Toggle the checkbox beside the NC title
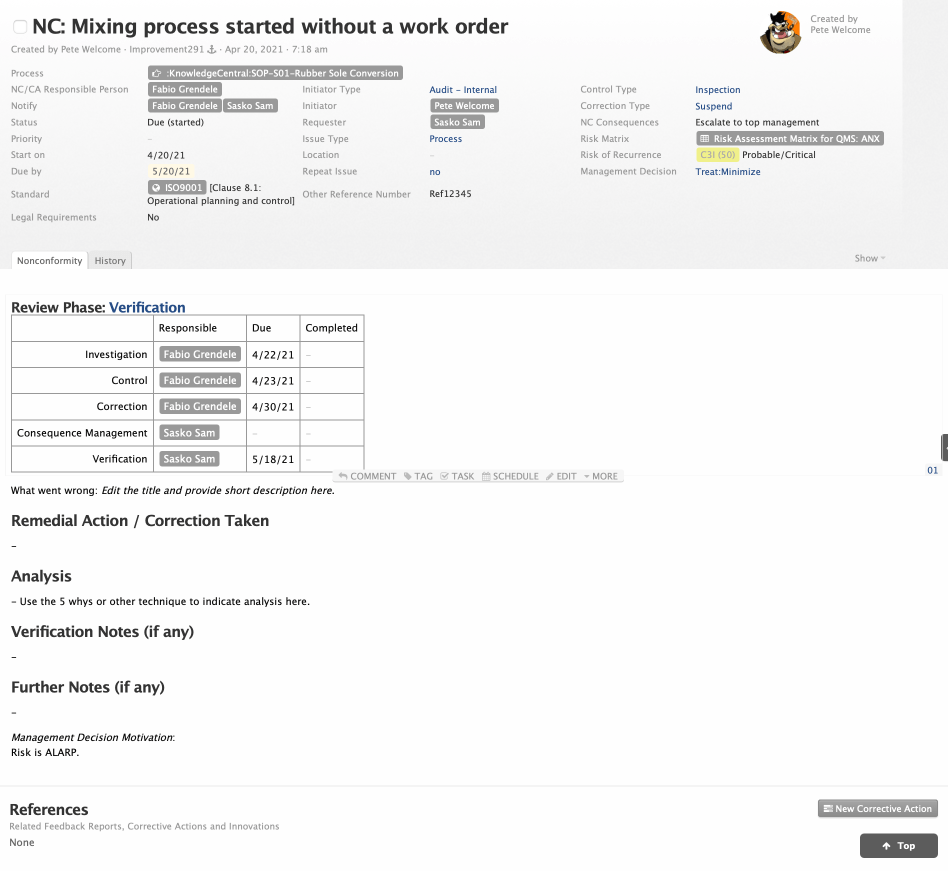 pos(20,27)
